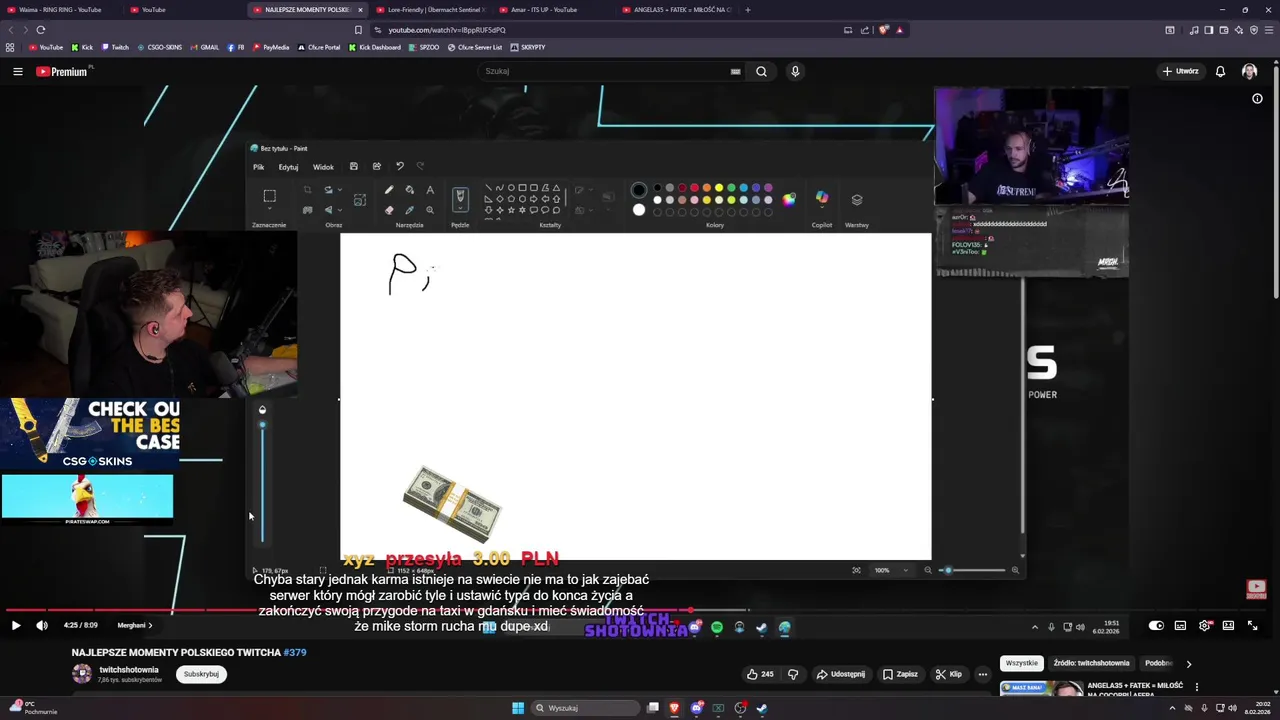The height and width of the screenshot is (720, 1280).
Task: Like the video showing 245 likes
Action: tap(760, 674)
